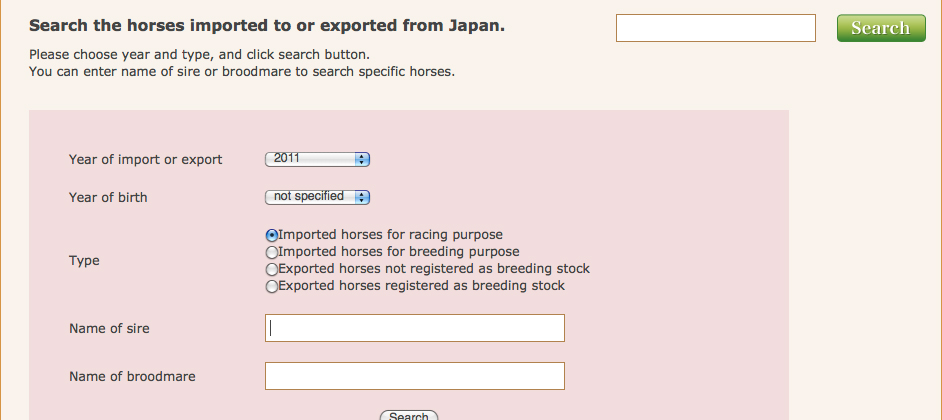This screenshot has width=942, height=420.
Task: Click the 'Please choose year and type' instruction text
Action: 206,55
